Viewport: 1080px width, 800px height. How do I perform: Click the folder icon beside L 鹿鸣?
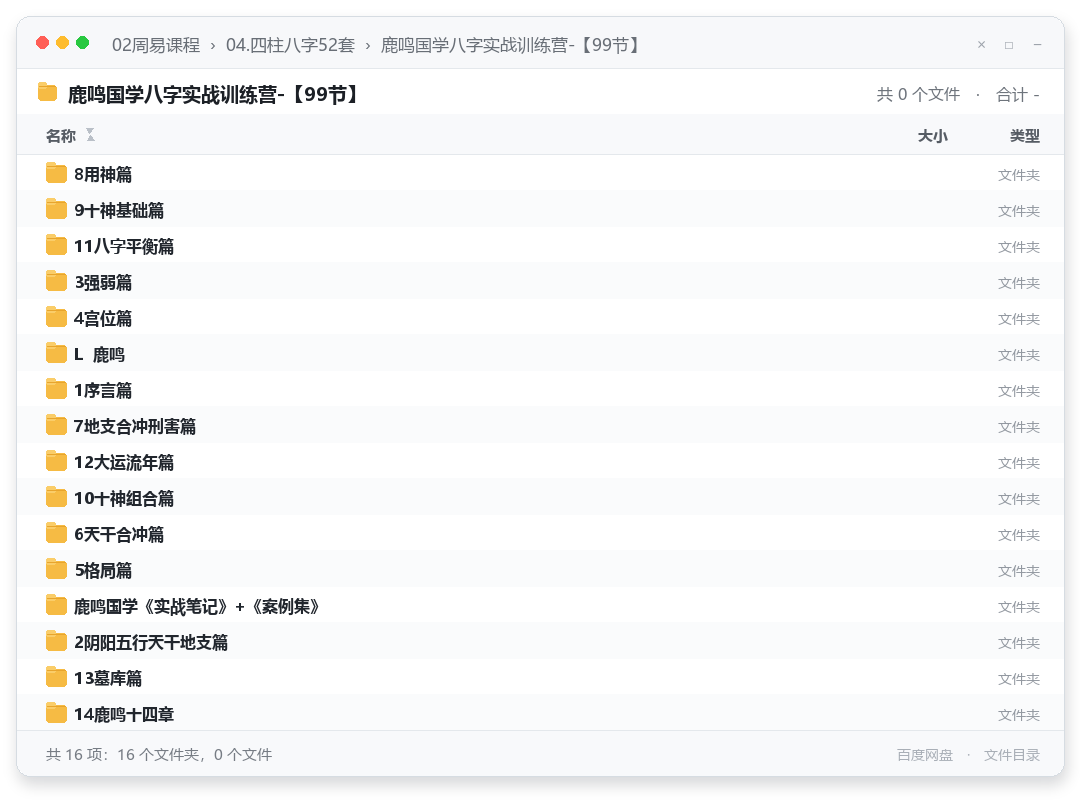(x=56, y=353)
